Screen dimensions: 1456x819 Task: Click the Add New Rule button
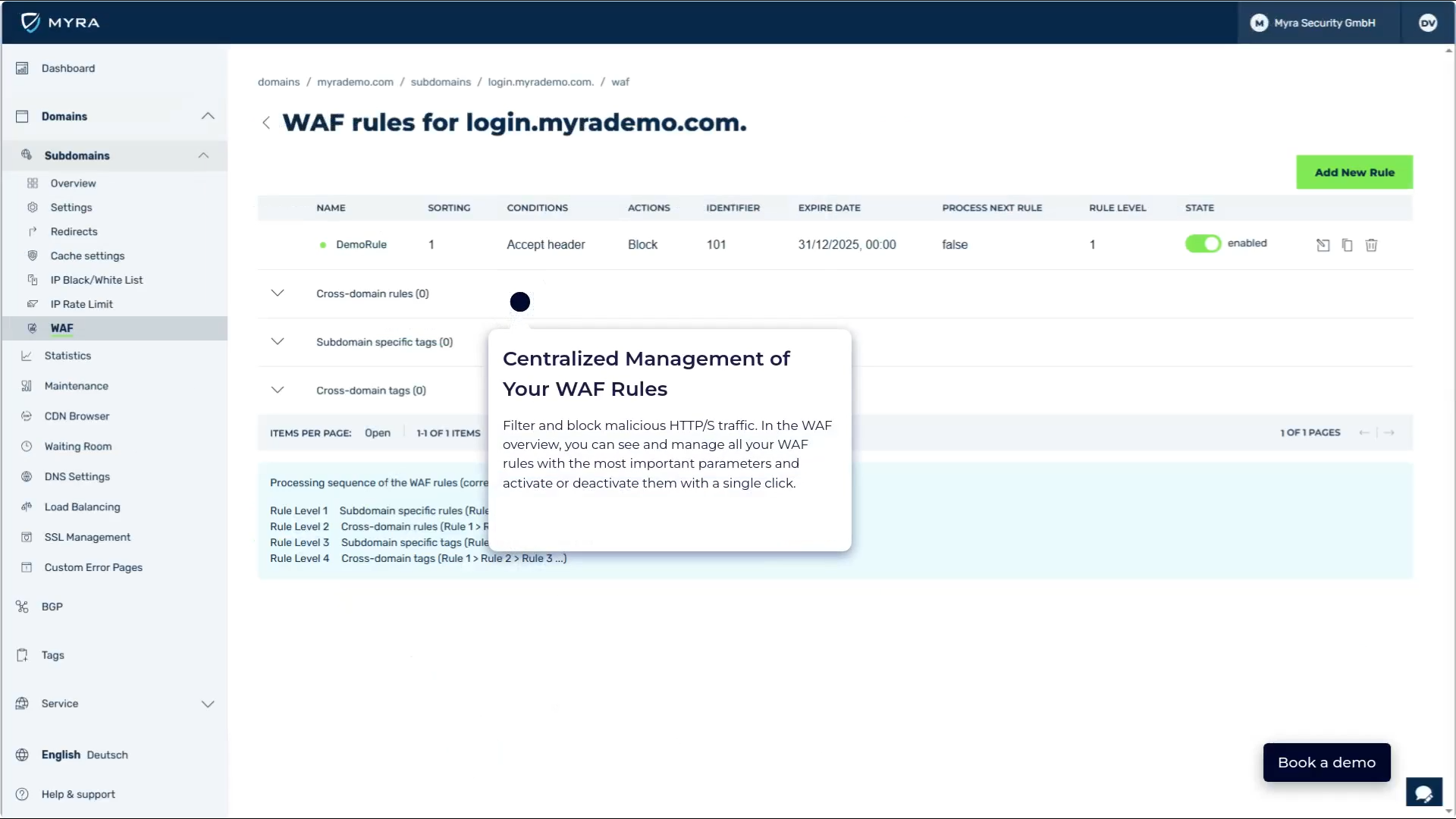tap(1354, 172)
